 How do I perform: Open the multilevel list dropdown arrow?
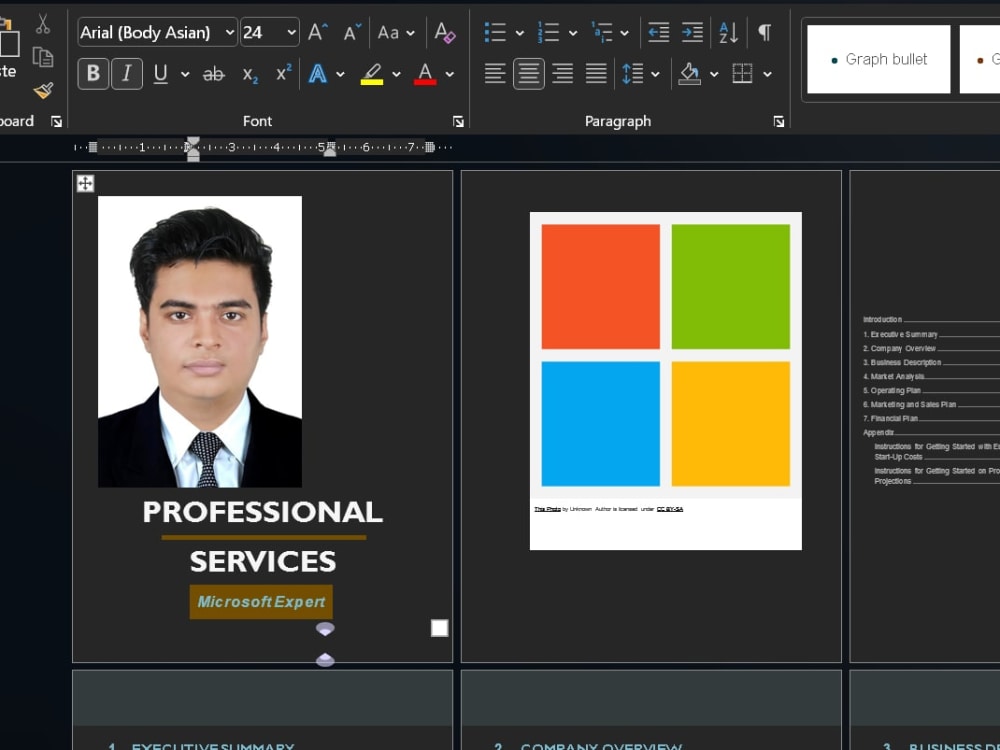point(625,33)
